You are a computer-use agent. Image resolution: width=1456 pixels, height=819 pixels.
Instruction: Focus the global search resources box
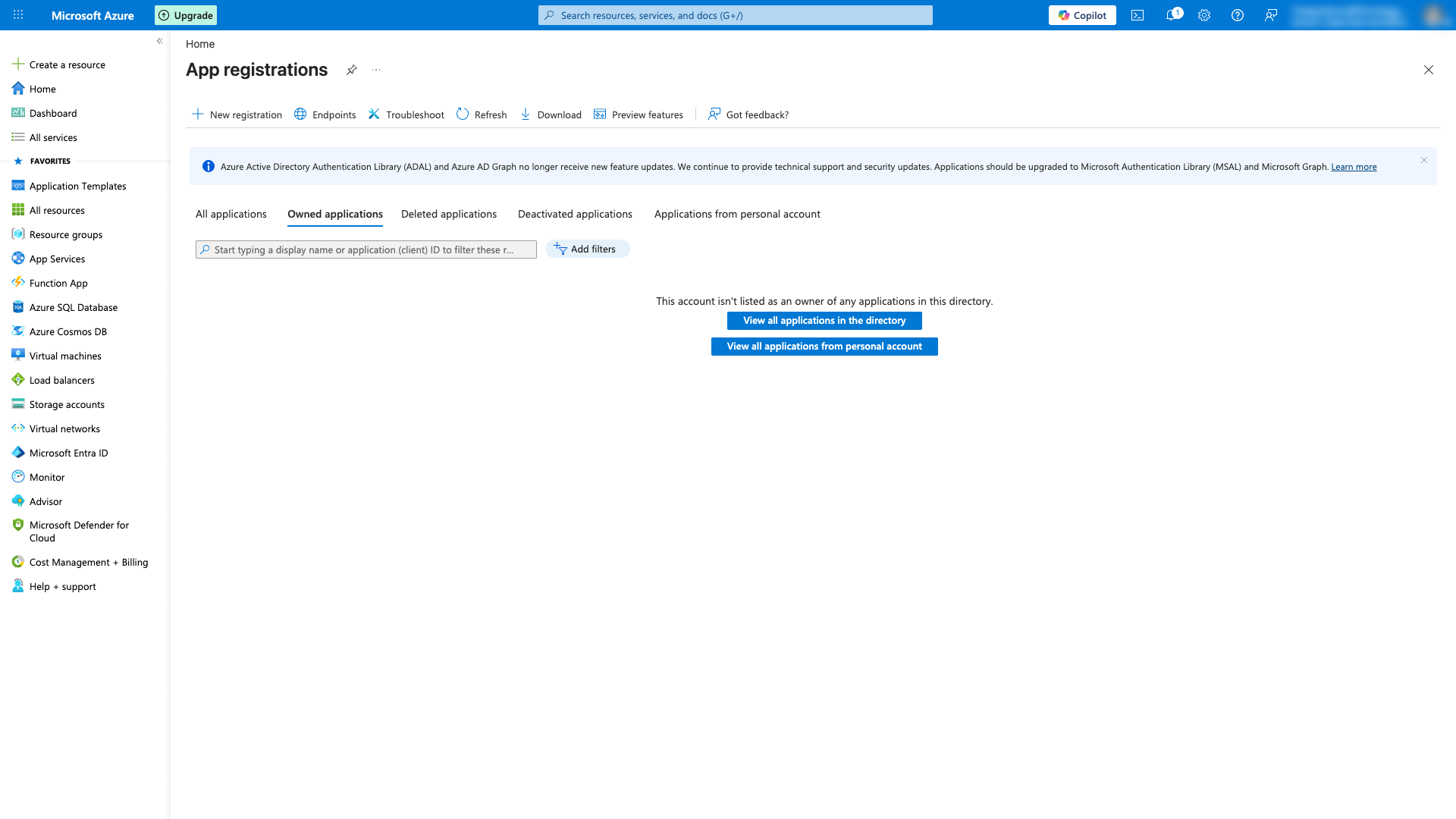[736, 15]
